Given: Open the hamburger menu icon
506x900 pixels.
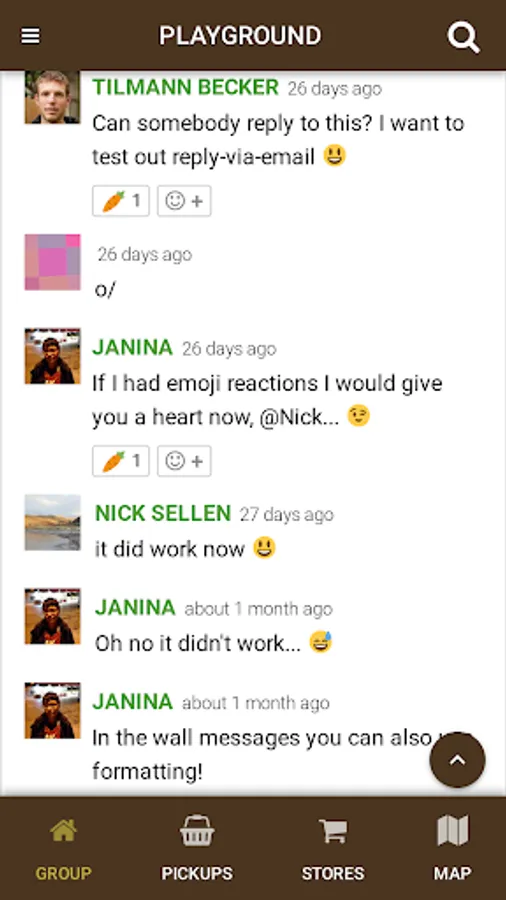Looking at the screenshot, I should (30, 36).
